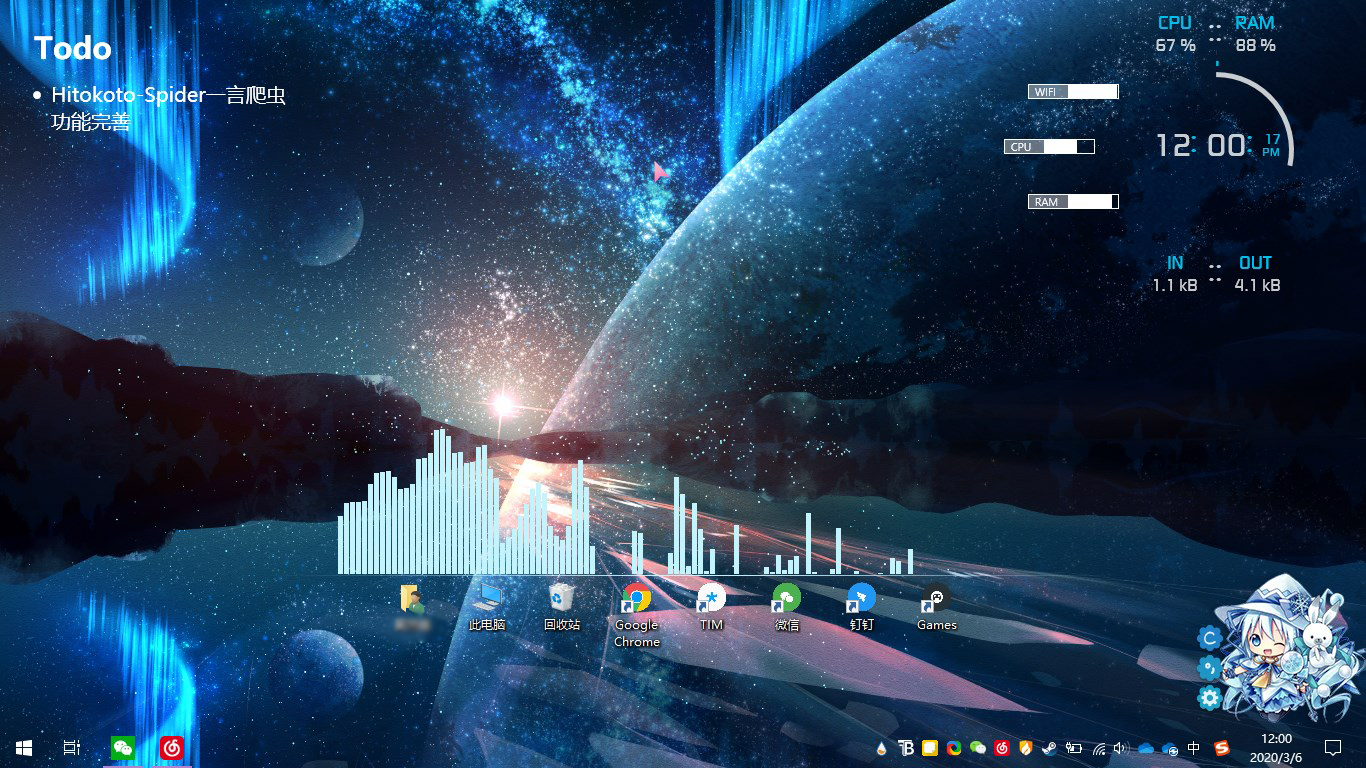Select the 回收站 (Recycle Bin) icon
This screenshot has height=768, width=1366.
pyautogui.click(x=562, y=600)
